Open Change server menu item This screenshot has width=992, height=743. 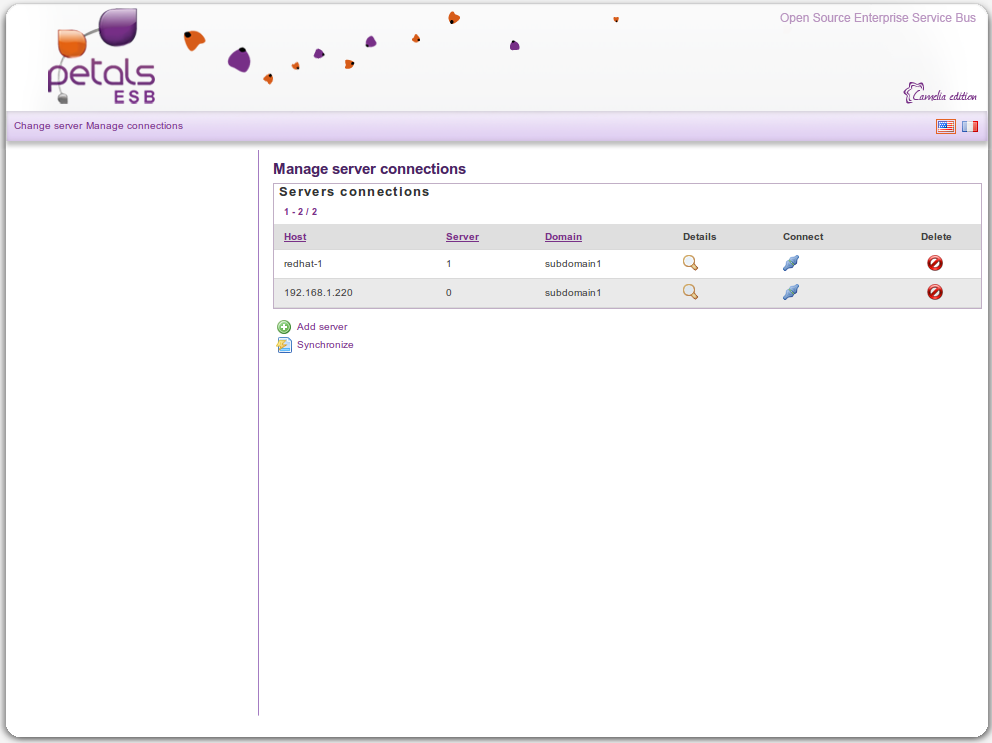click(x=48, y=126)
